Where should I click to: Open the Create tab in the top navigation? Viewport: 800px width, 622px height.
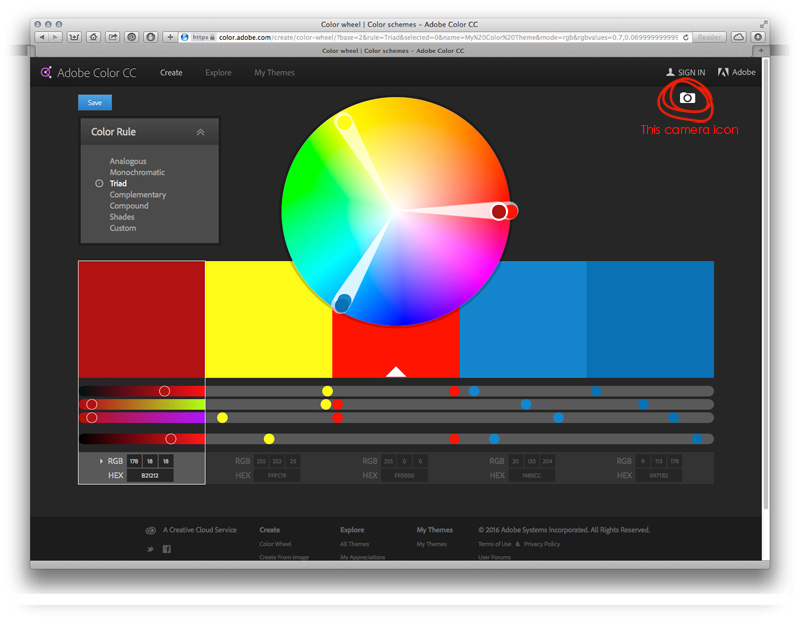pyautogui.click(x=171, y=72)
